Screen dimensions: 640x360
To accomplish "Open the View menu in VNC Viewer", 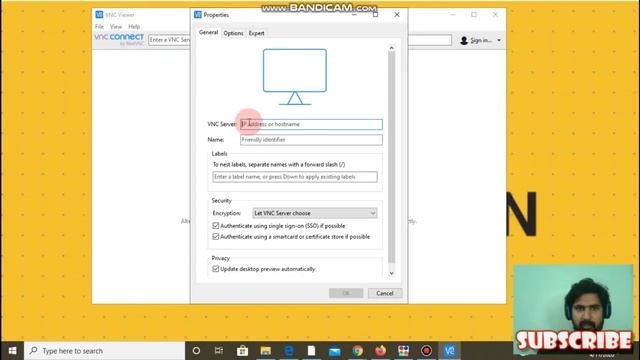I will click(116, 27).
